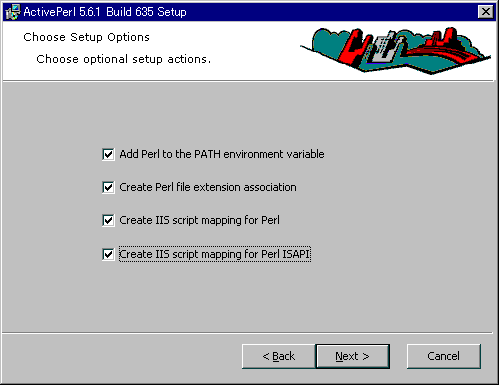Cancel the ActivePerl setup
This screenshot has width=499, height=385.
(x=444, y=356)
